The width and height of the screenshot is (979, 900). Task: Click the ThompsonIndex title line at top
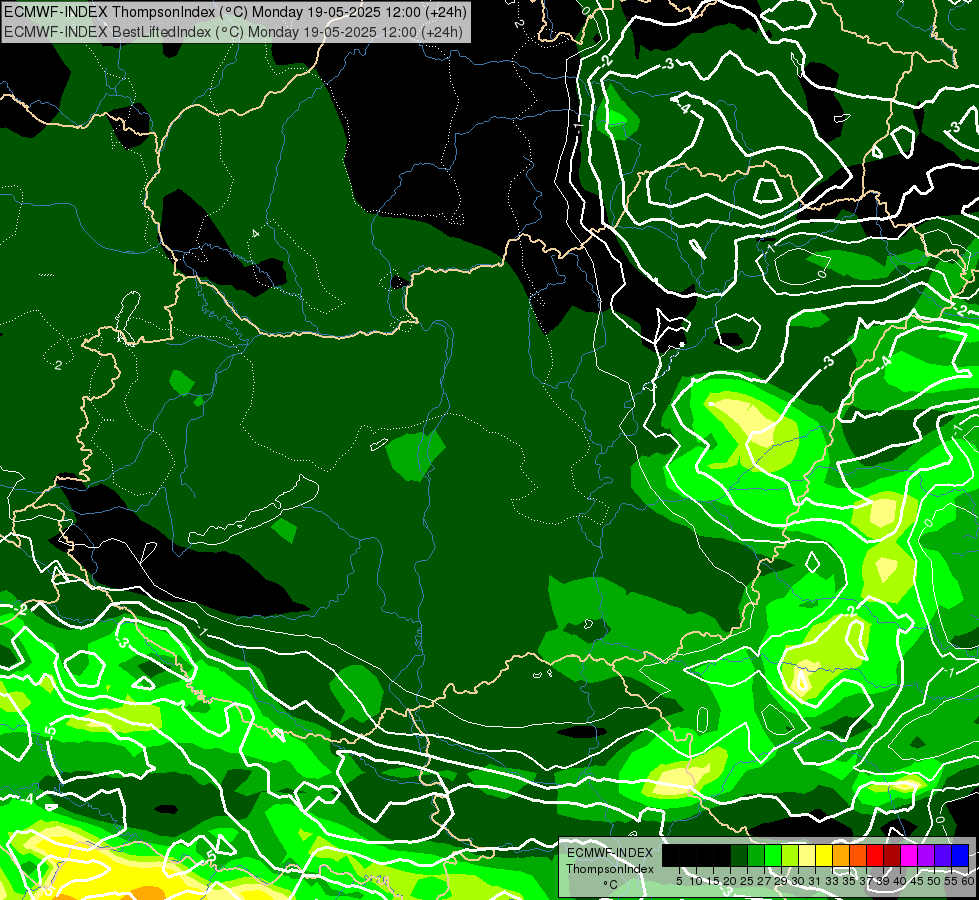pos(235,11)
